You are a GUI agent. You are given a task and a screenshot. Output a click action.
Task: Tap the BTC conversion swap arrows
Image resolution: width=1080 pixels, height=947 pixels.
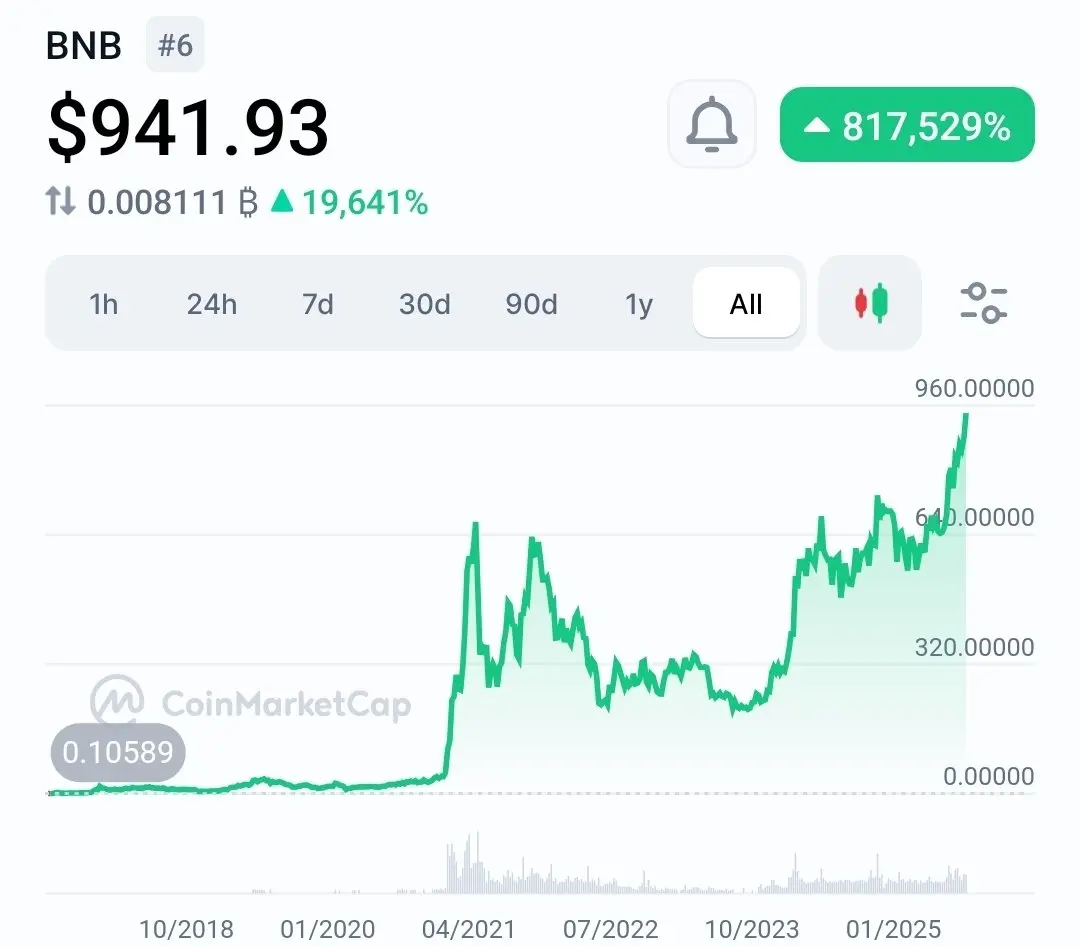coord(61,202)
